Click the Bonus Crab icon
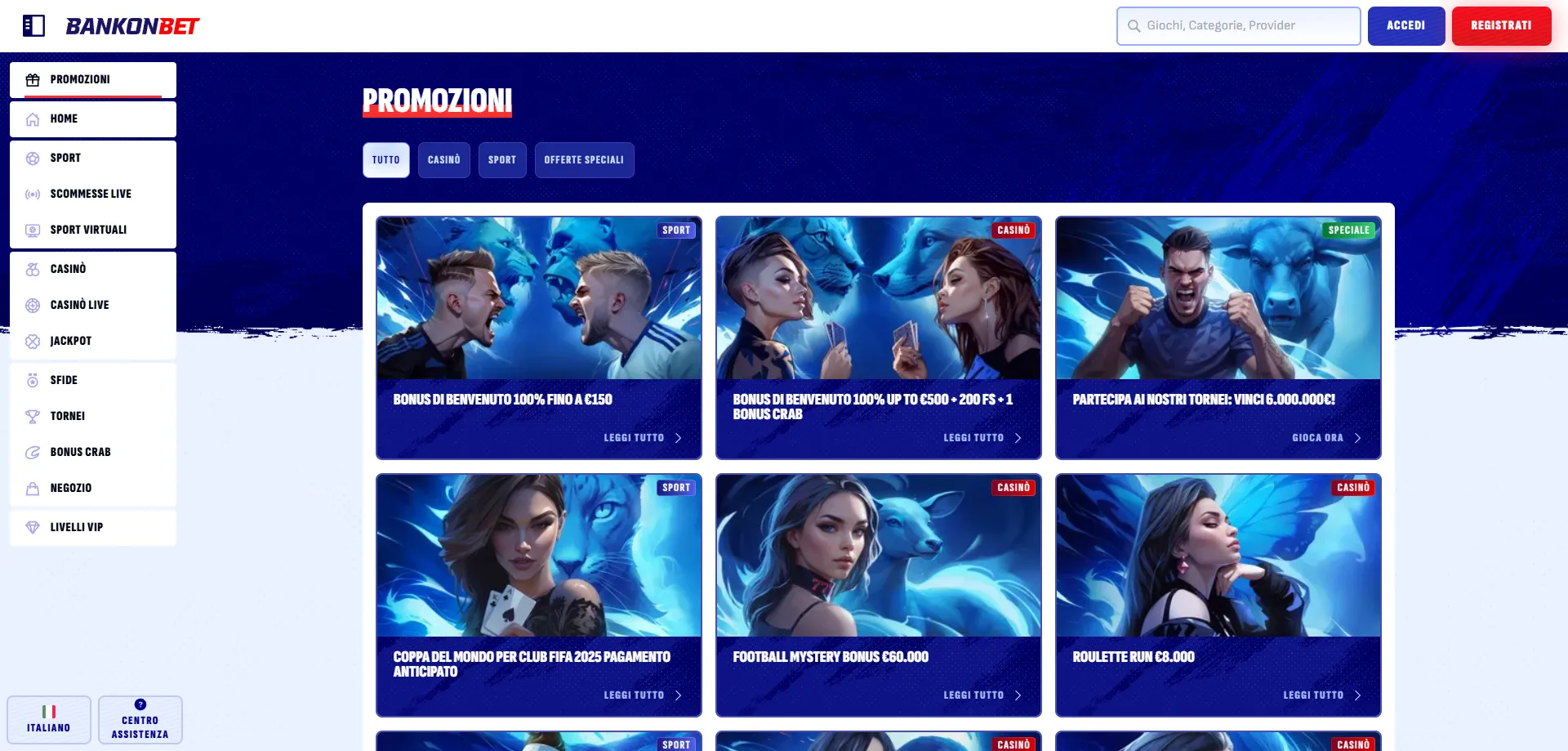This screenshot has height=751, width=1568. [33, 453]
